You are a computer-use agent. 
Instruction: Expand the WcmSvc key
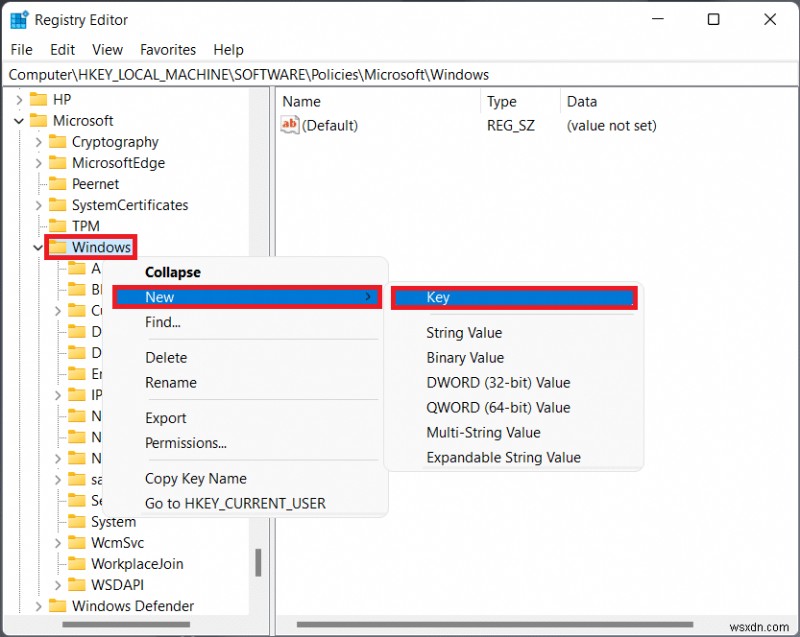tap(58, 543)
